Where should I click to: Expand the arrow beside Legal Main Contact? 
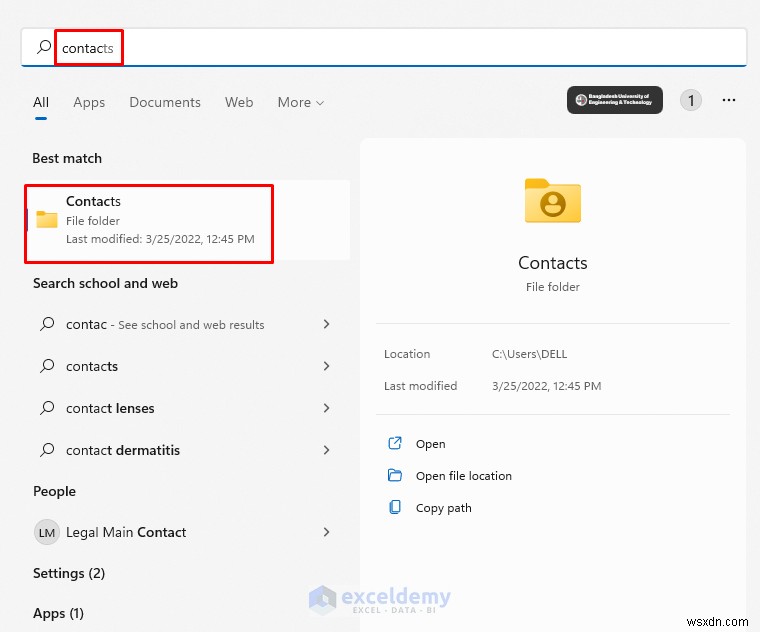click(x=326, y=532)
